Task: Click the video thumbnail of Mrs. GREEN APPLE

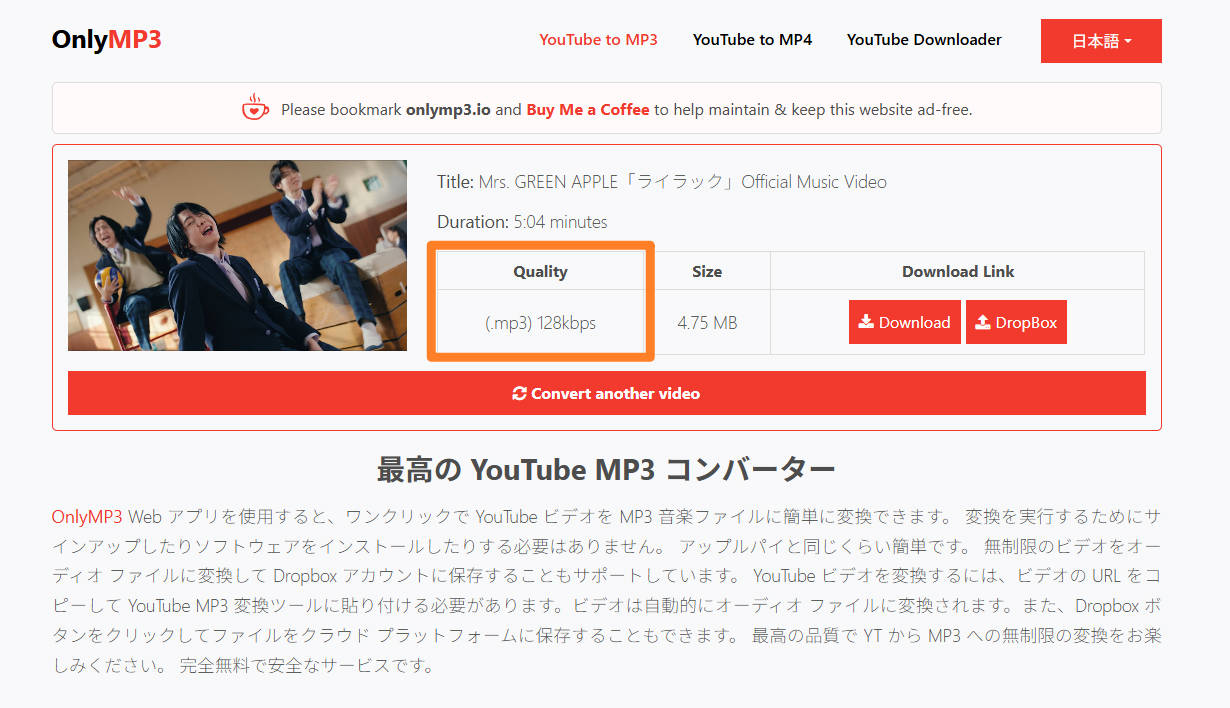Action: [237, 254]
